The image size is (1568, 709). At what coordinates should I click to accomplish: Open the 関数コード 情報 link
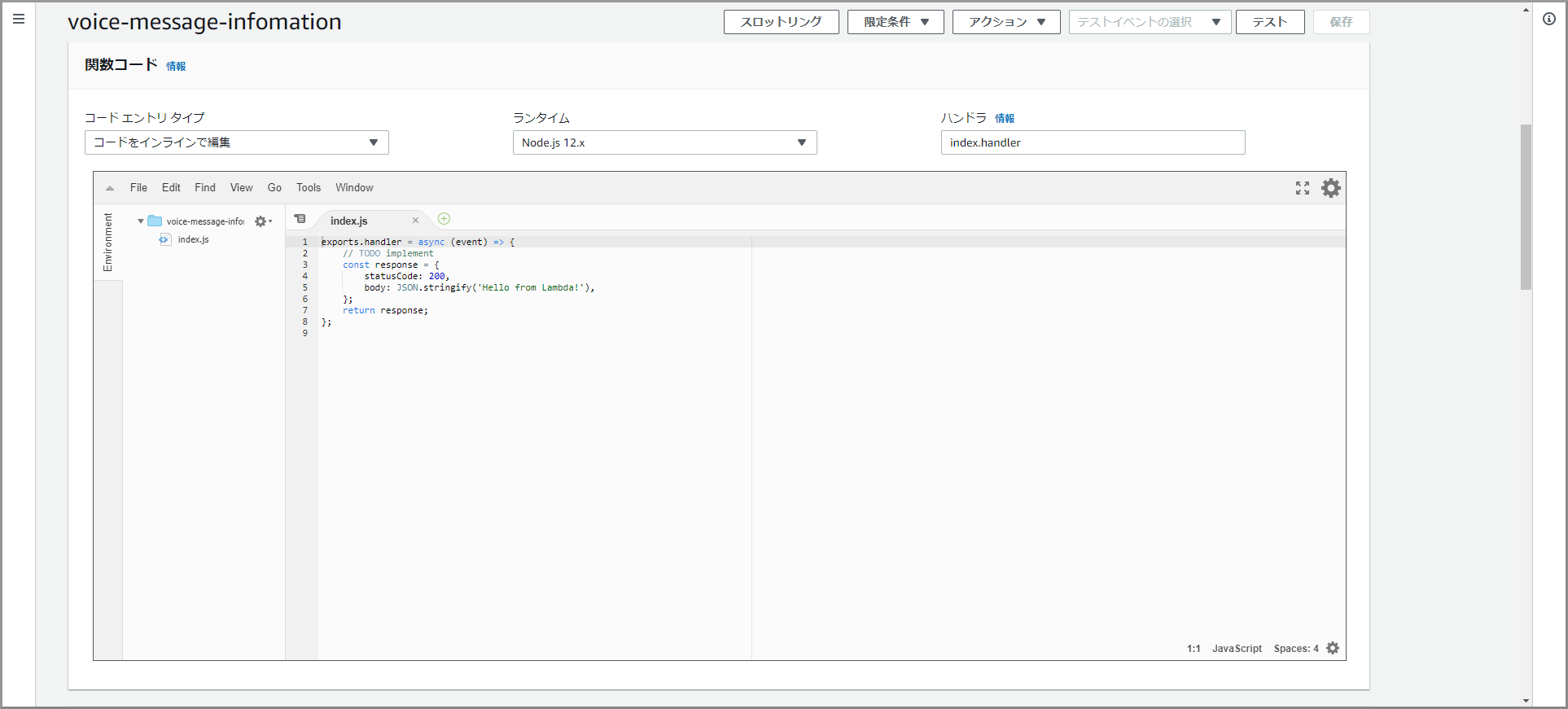pyautogui.click(x=176, y=66)
